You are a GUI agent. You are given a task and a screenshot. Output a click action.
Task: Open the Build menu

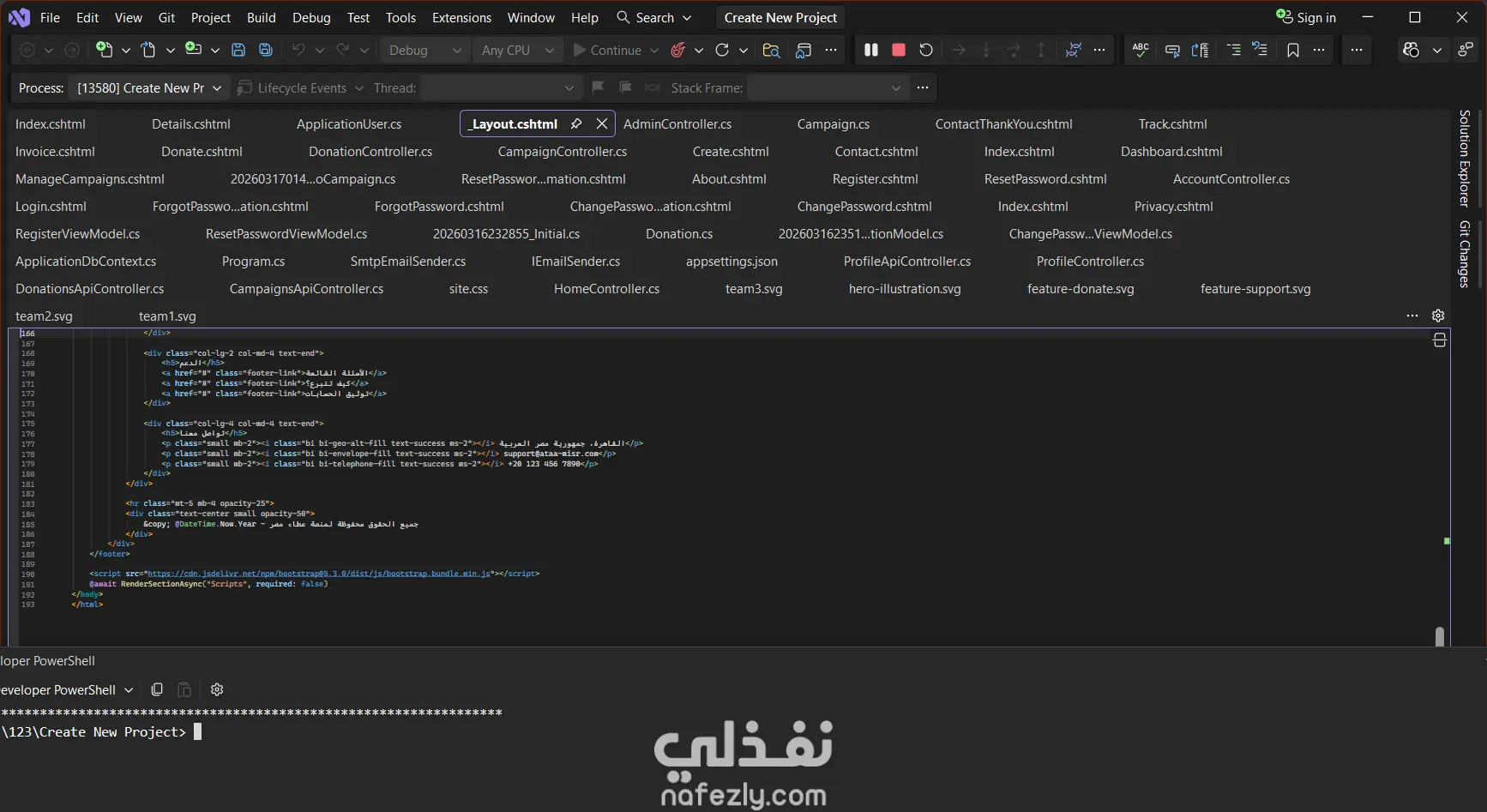pos(262,17)
